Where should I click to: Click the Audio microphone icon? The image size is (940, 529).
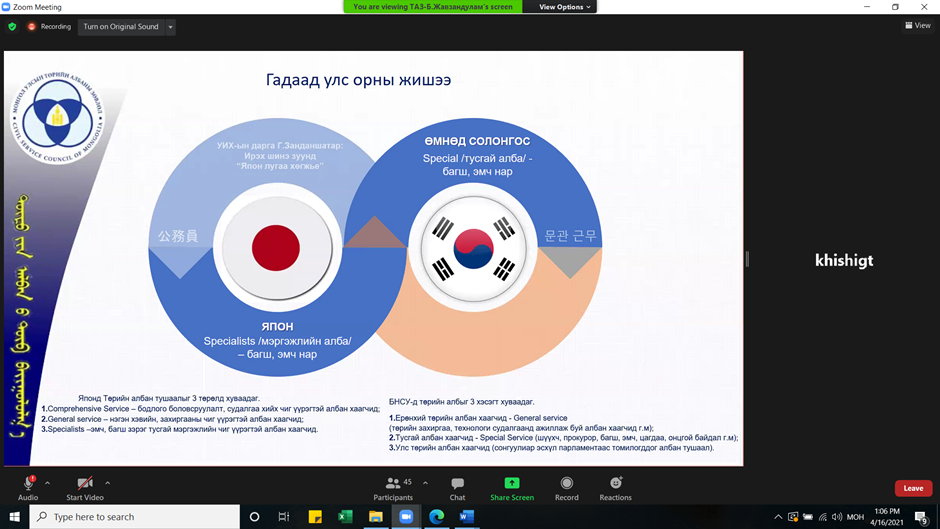[x=28, y=483]
